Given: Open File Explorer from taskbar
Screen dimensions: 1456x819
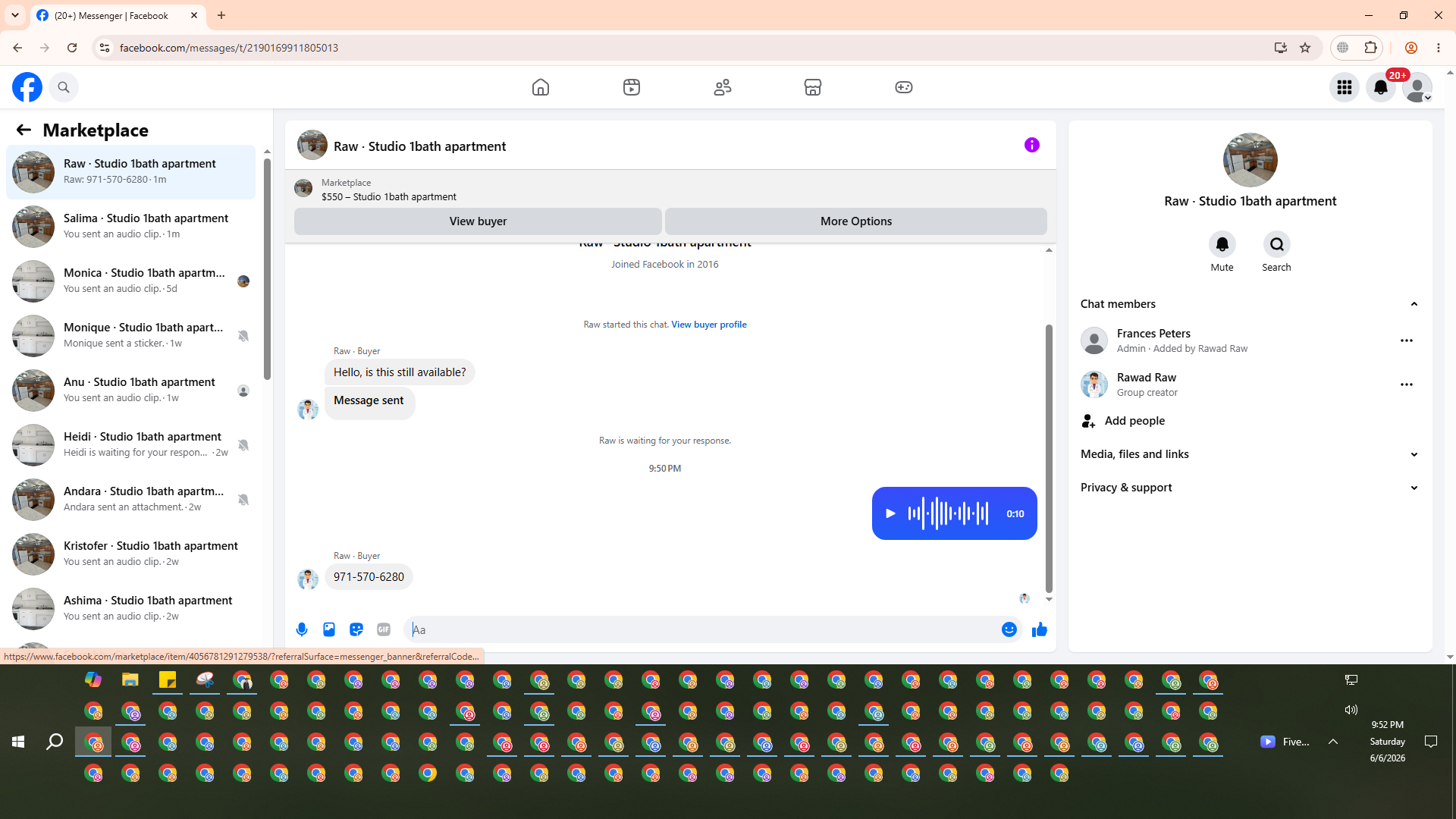Looking at the screenshot, I should click(130, 679).
